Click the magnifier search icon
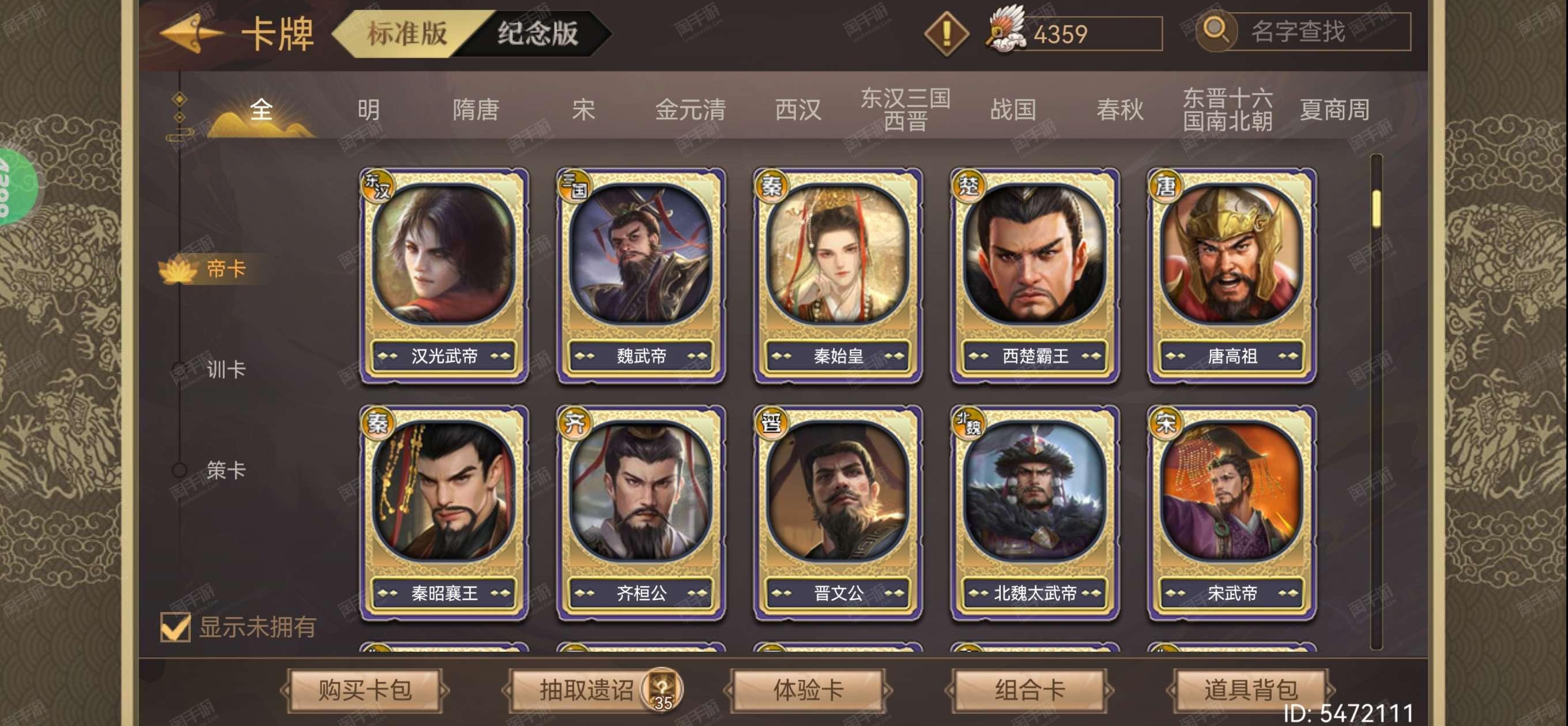 point(1216,31)
